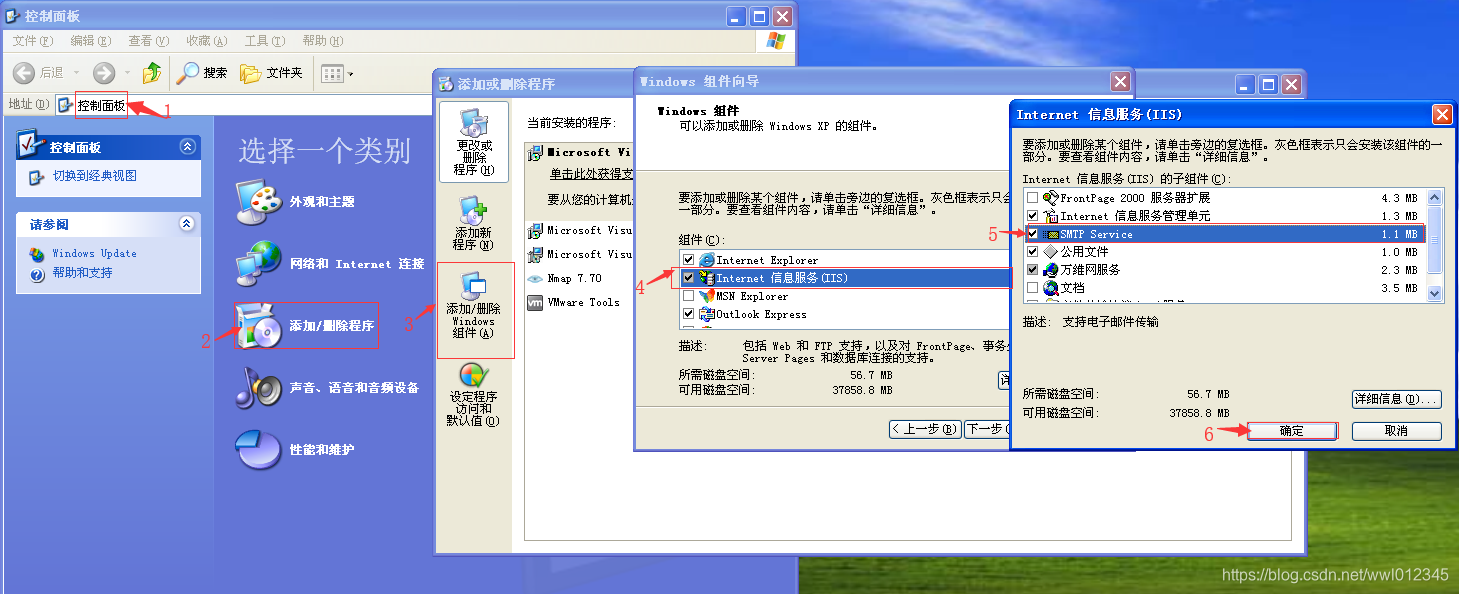Click the VMware Tools vm icon
Viewport: 1459px width, 594px height.
[x=535, y=302]
